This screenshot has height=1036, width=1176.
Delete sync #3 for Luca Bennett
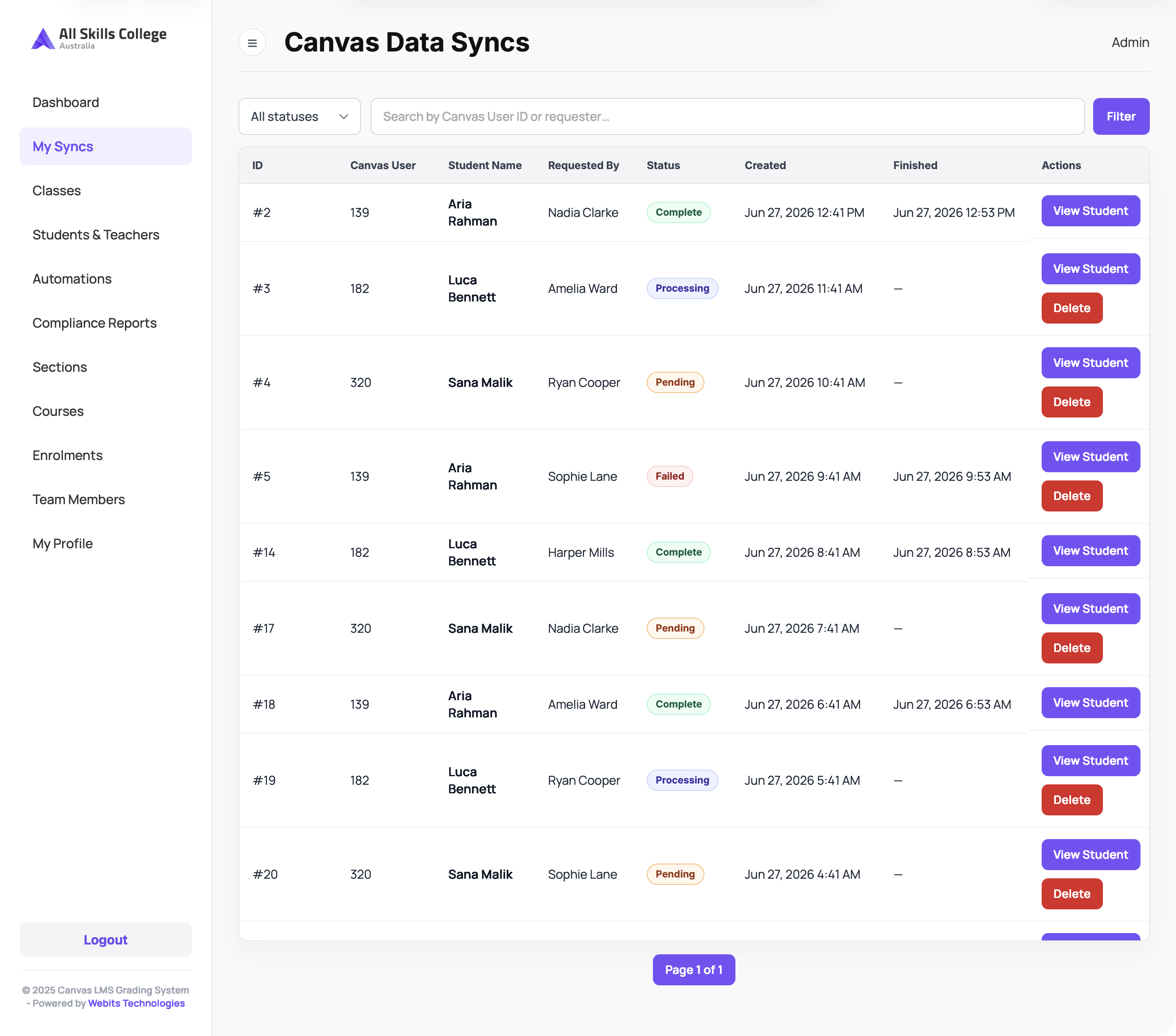tap(1071, 308)
